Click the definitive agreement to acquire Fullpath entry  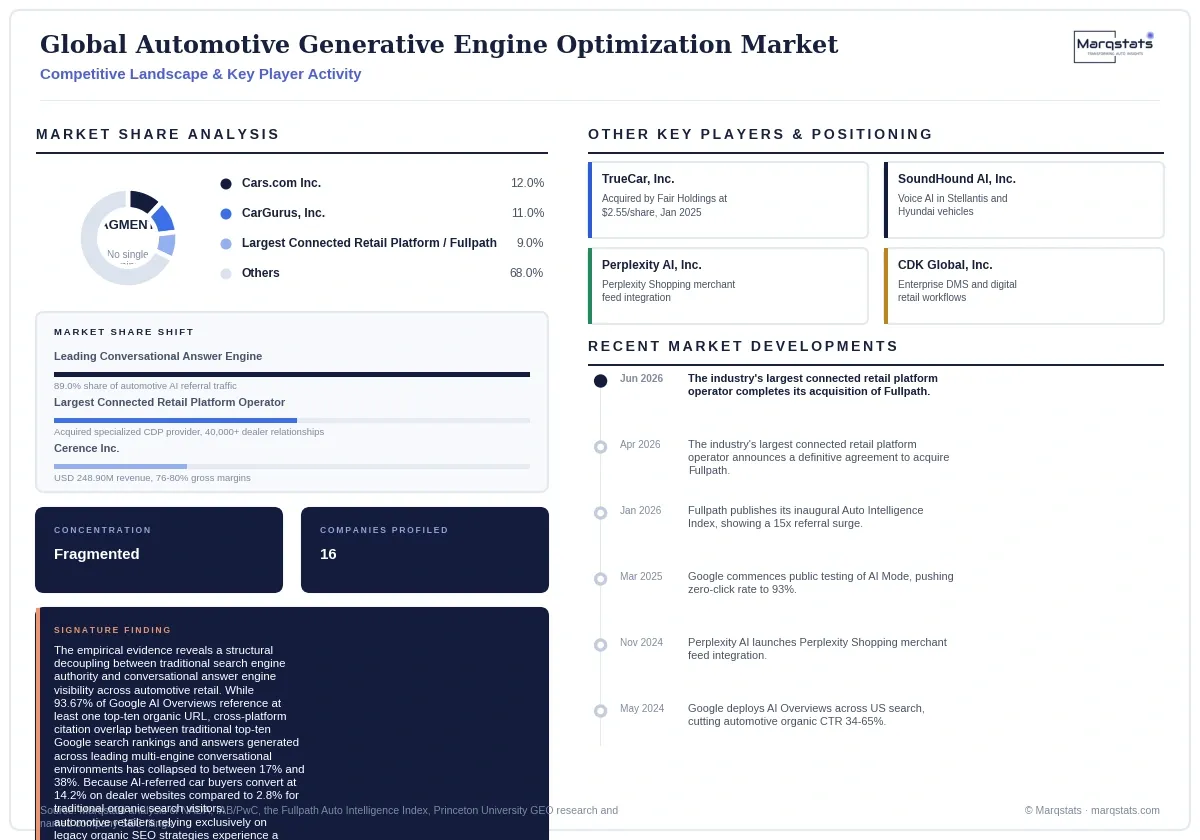pos(818,457)
